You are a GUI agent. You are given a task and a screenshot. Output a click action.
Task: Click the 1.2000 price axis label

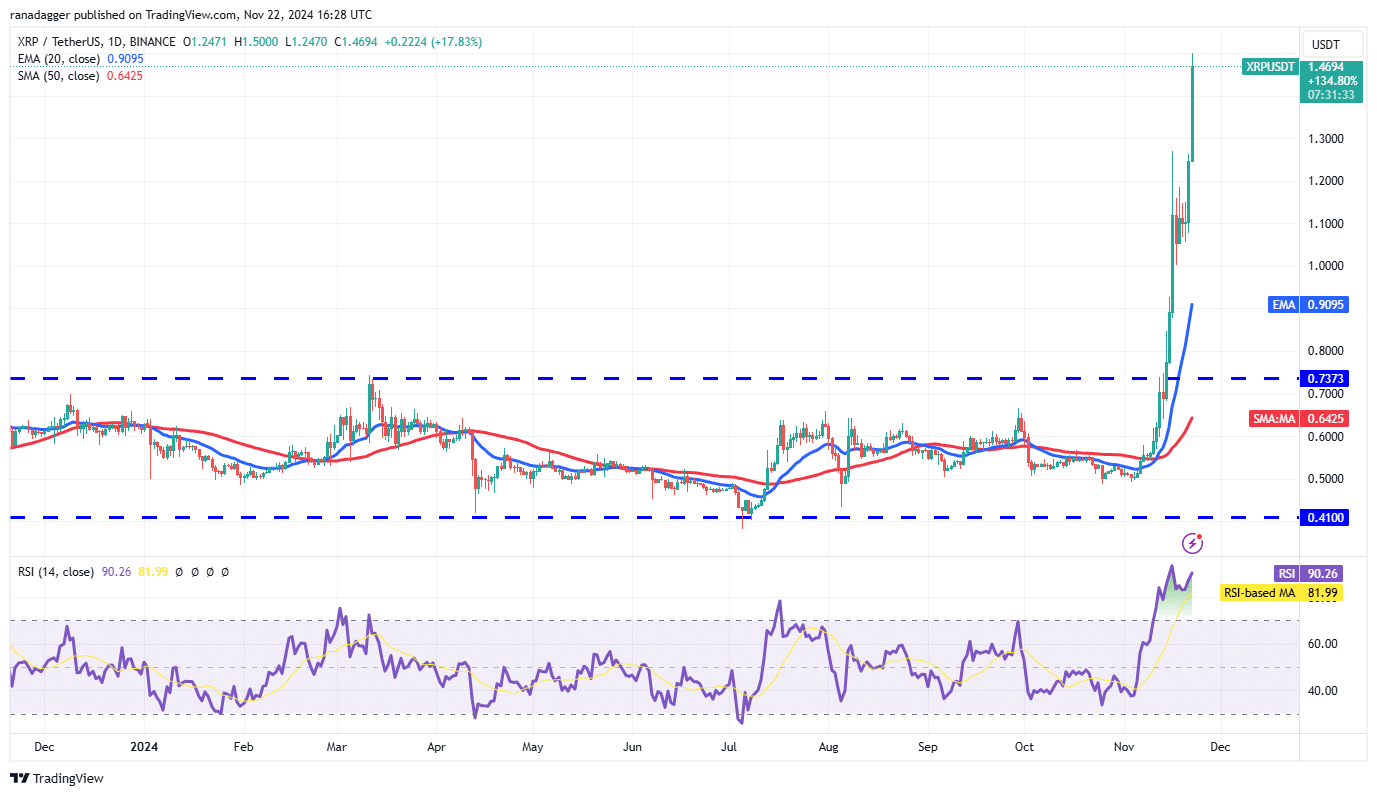(x=1326, y=181)
